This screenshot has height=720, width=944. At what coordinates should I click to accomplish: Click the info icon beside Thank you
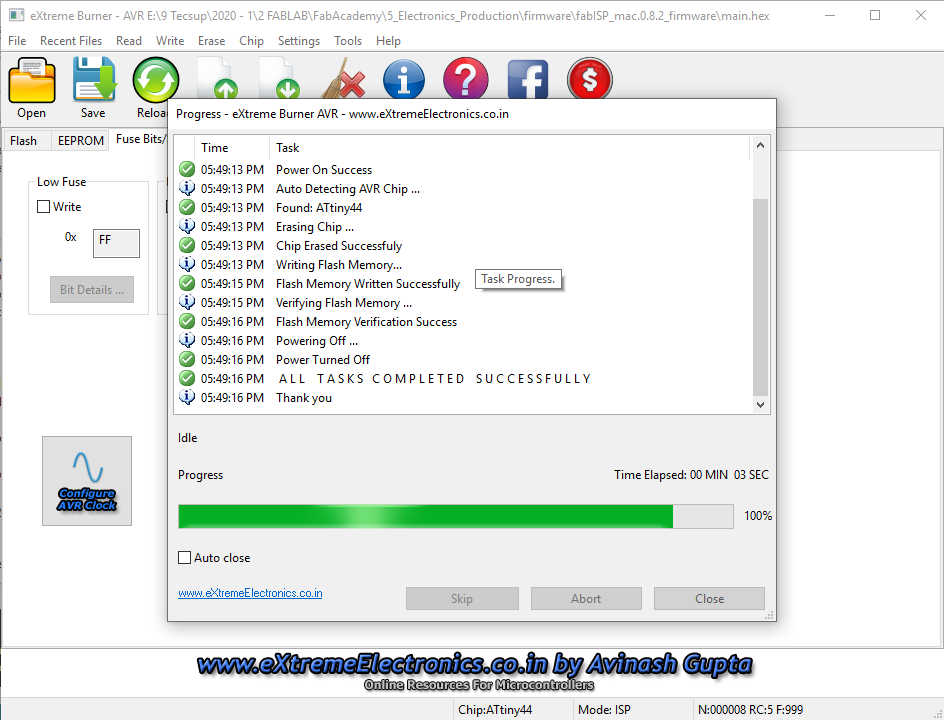[x=187, y=397]
